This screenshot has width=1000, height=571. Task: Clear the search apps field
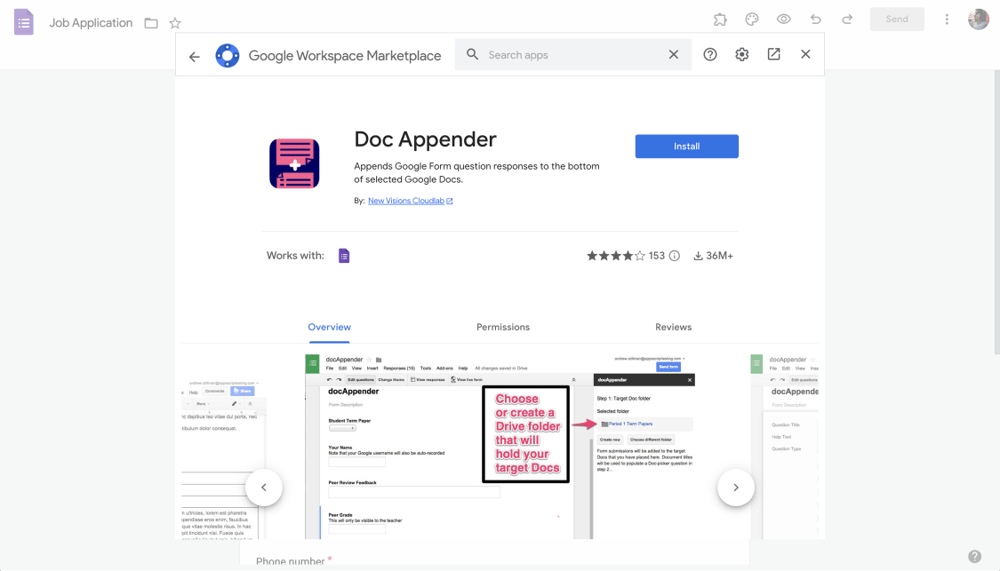[673, 55]
